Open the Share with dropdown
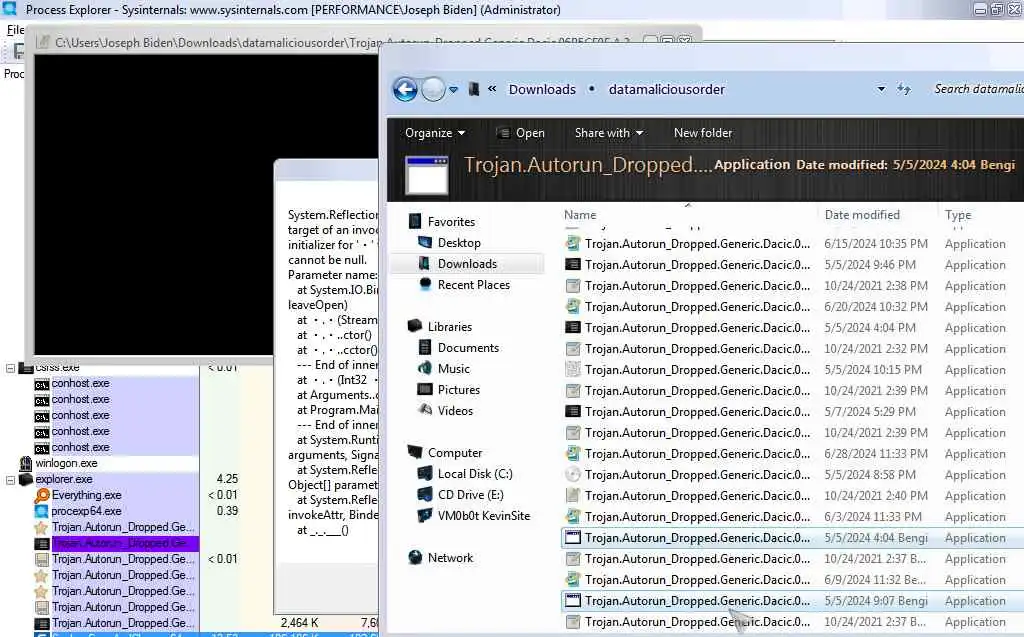 [x=609, y=133]
